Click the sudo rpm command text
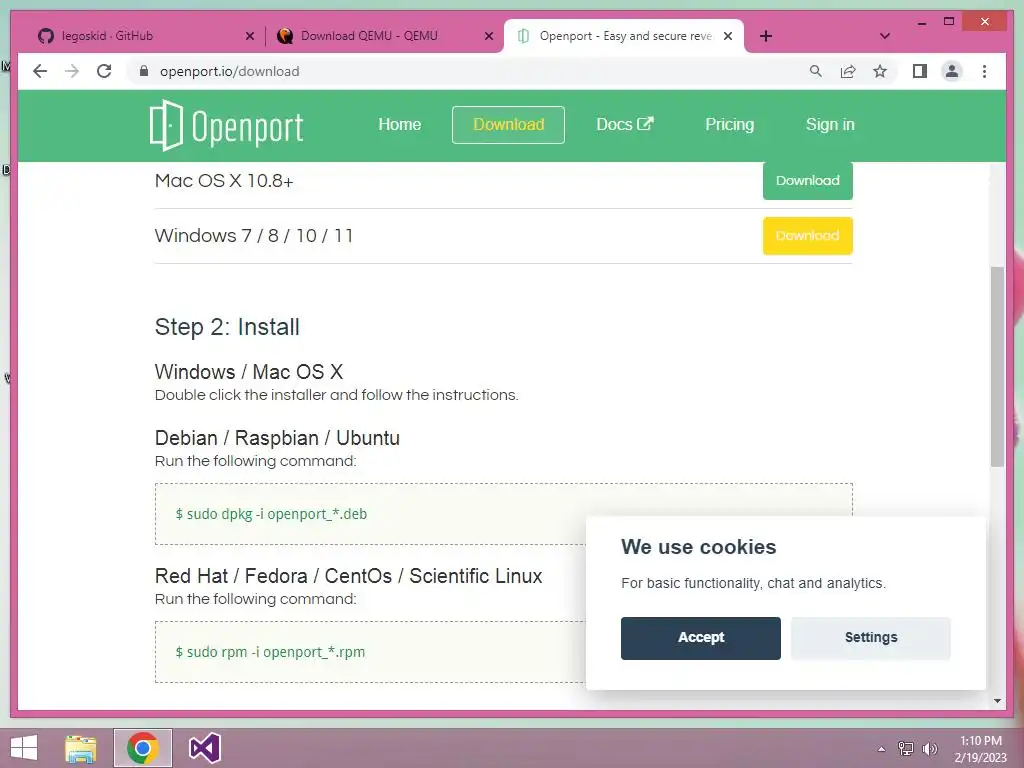 click(x=270, y=652)
